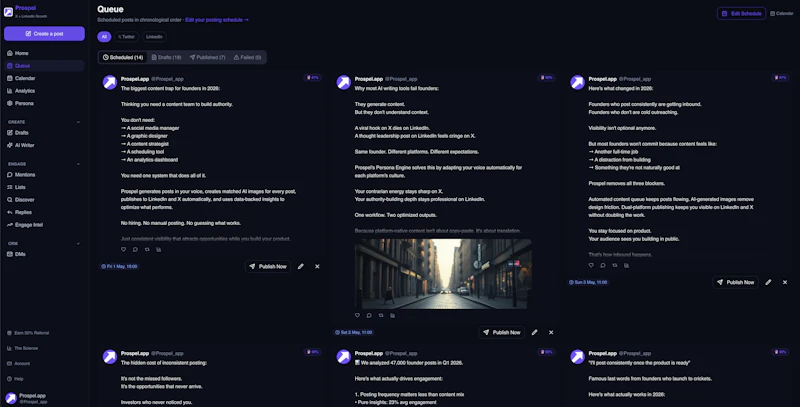Like the AI writing tools post

pos(357,315)
